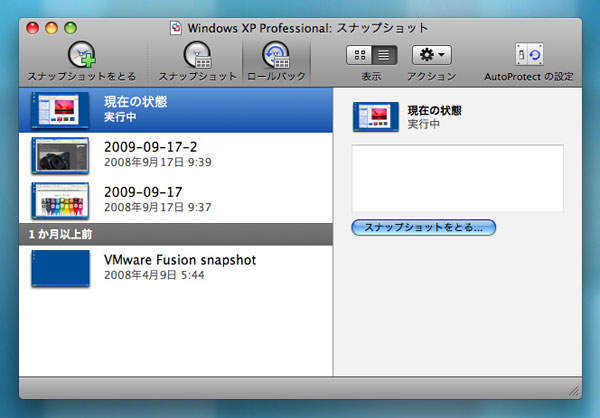
Task: Click the blue VMware Fusion snapshot thumbnail
Action: [60, 268]
